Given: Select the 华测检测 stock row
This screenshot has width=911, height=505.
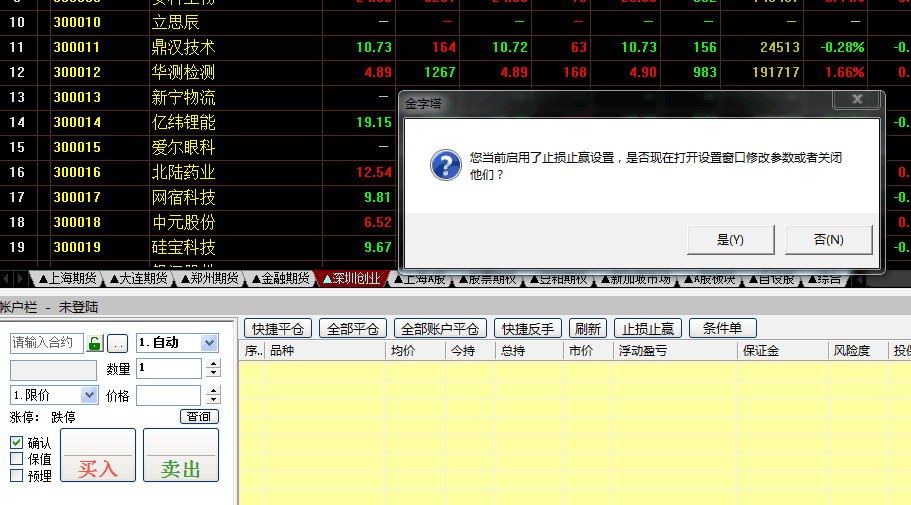Looking at the screenshot, I should pos(456,72).
